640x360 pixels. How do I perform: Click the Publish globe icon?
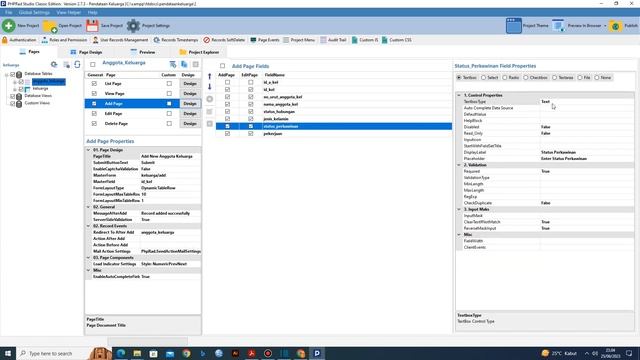click(x=615, y=26)
